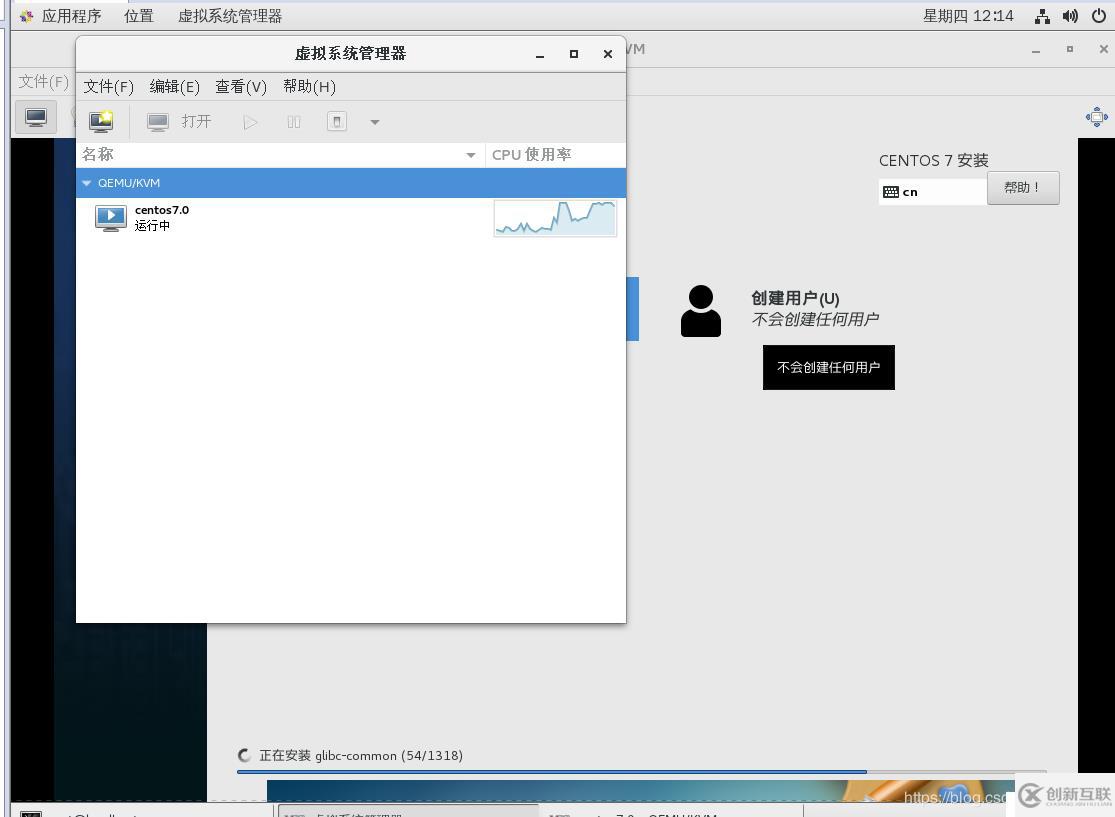Open the 文件(F) menu in background VM window
Screen dimensions: 1115x817
click(x=43, y=82)
